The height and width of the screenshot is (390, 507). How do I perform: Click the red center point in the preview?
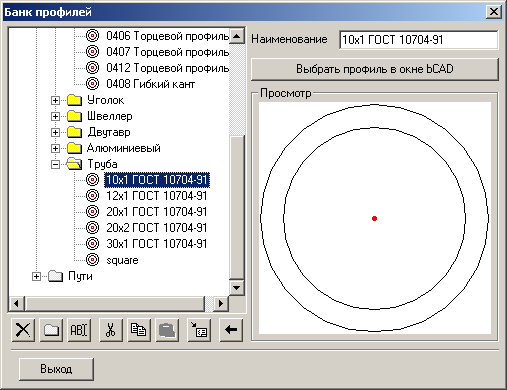[x=374, y=218]
